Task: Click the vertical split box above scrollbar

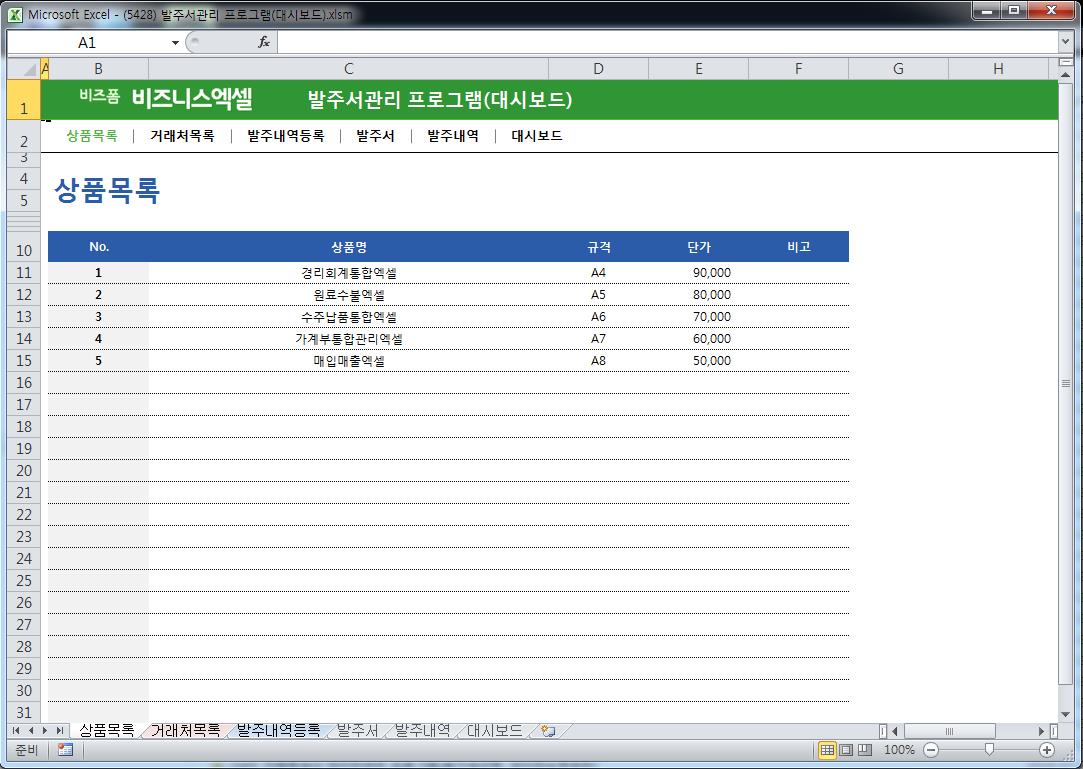Action: click(1065, 62)
